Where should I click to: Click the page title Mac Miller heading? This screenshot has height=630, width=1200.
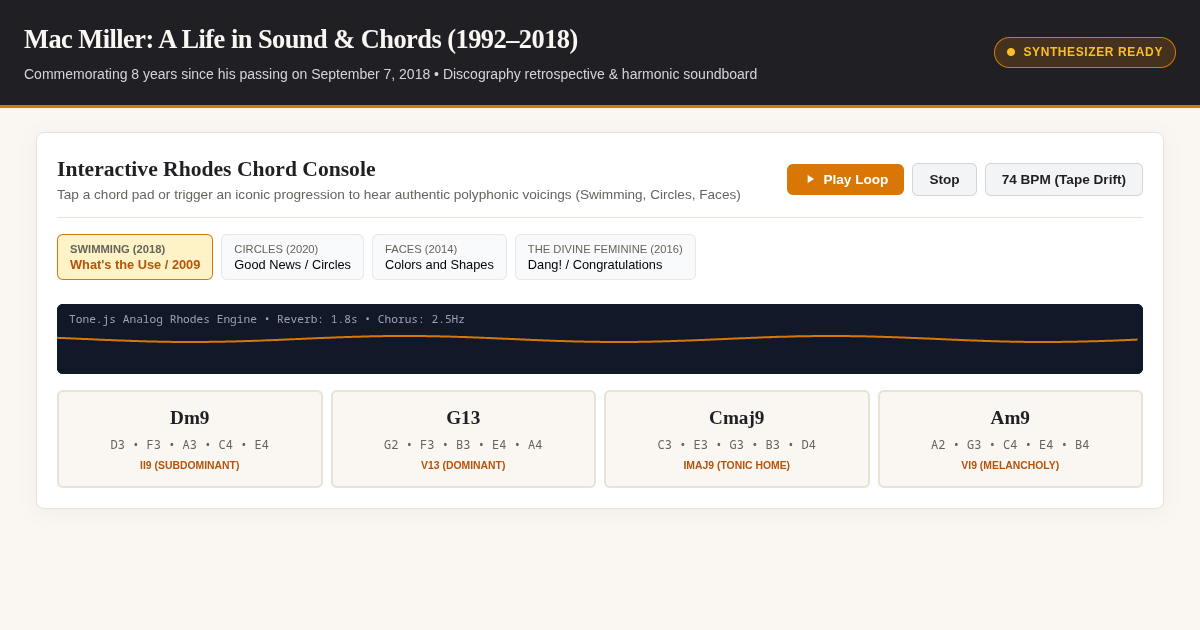point(301,39)
